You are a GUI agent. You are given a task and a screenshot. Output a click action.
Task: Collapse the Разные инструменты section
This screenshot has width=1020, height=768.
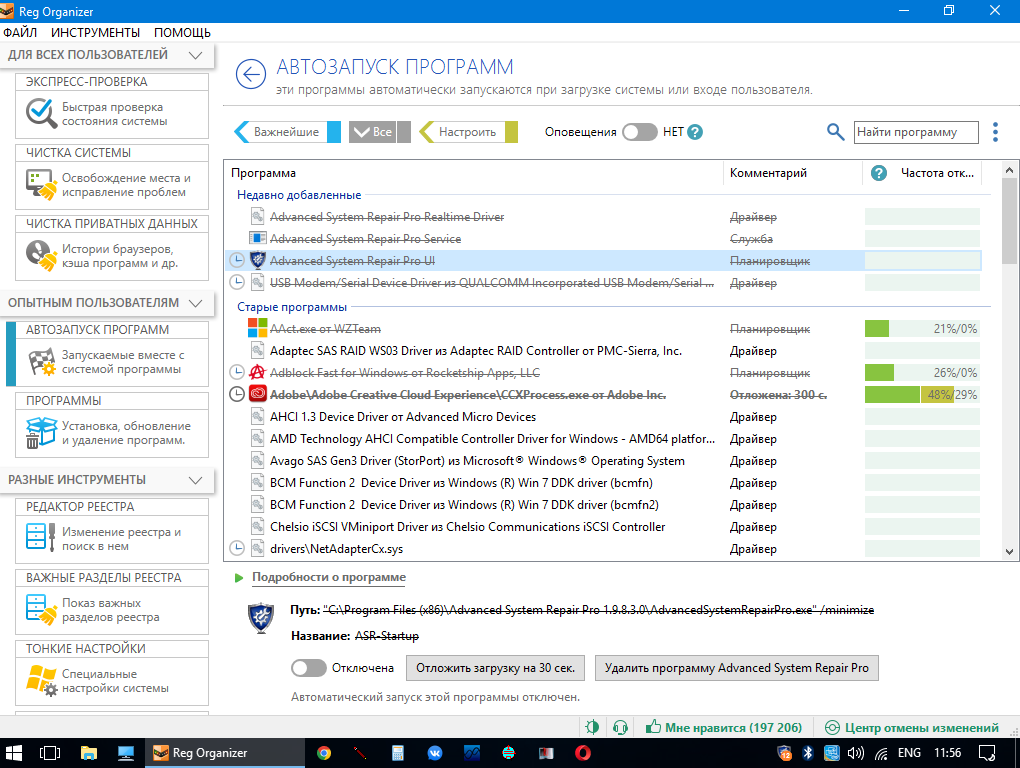(x=195, y=481)
